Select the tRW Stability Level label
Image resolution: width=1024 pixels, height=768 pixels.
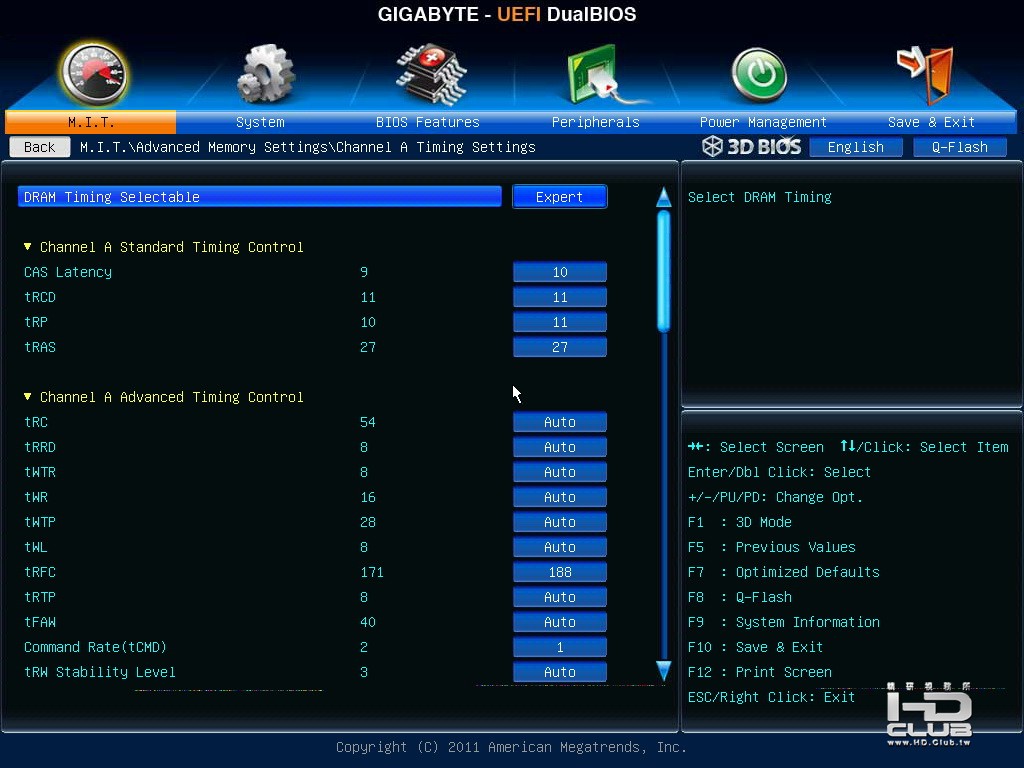click(100, 672)
